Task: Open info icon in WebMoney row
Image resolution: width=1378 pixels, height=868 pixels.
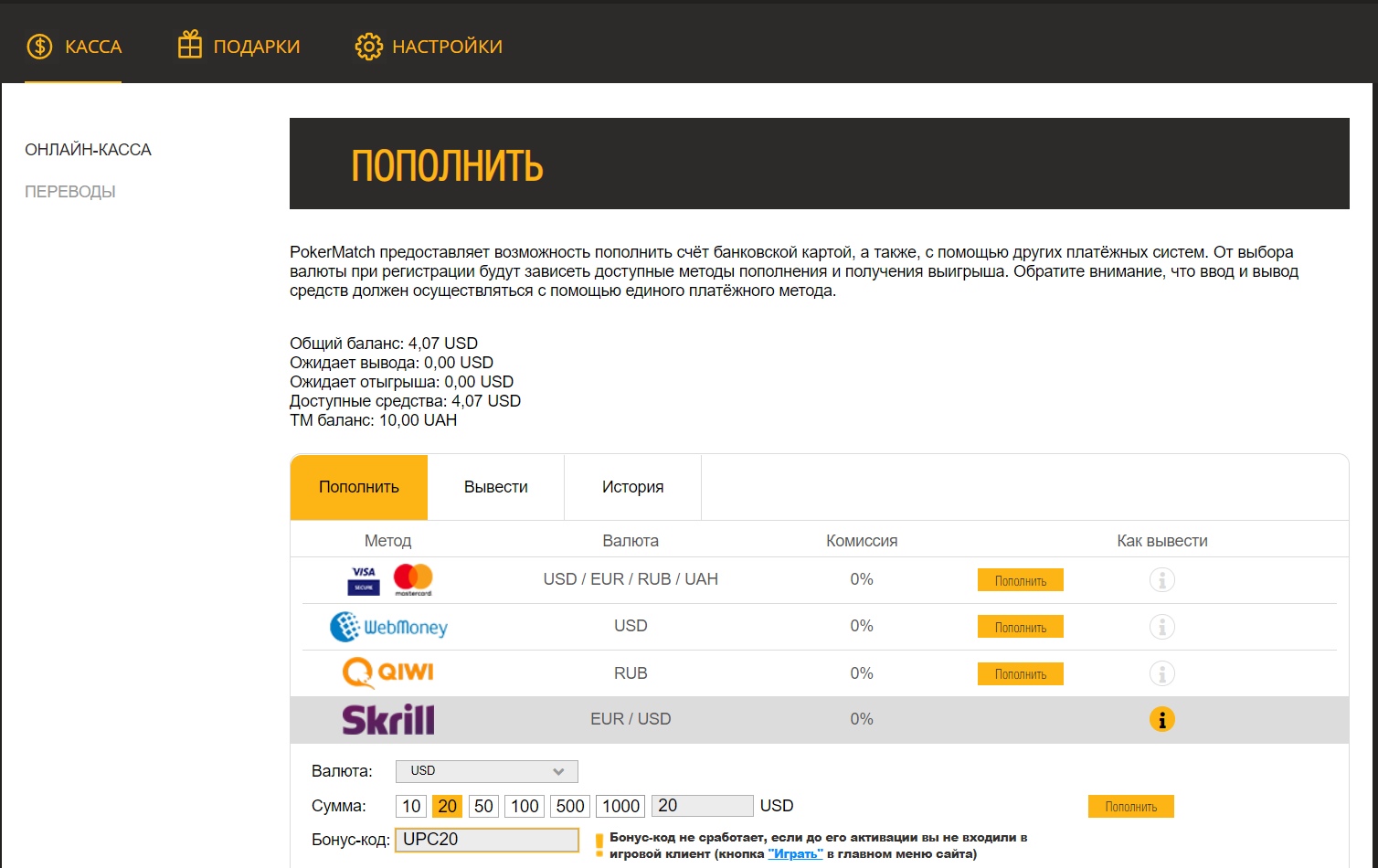Action: 1161,627
